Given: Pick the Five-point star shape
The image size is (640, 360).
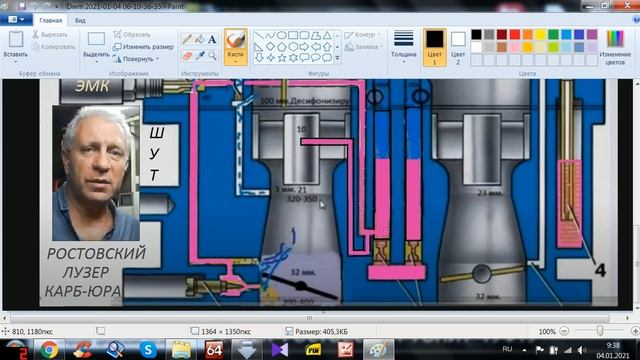Looking at the screenshot, I should 282,58.
